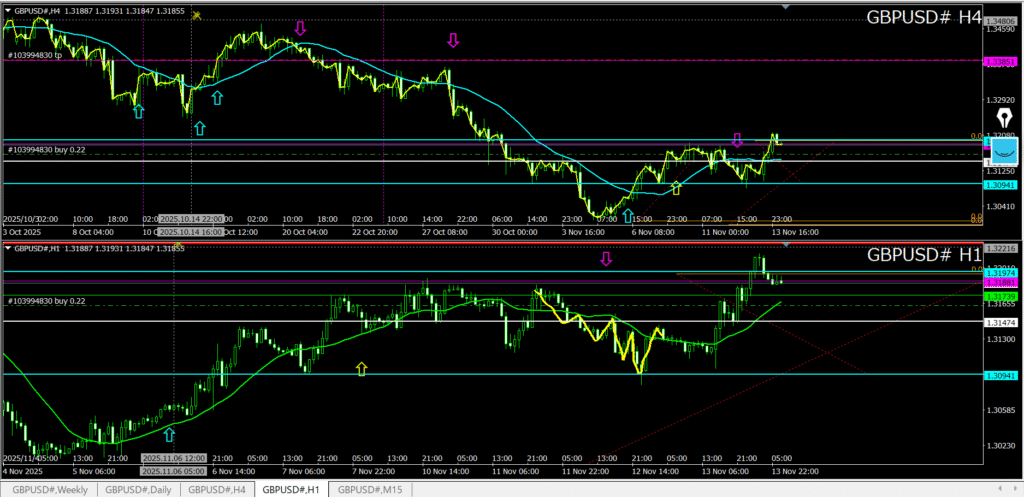Select magenta down arrow above H1 chart

click(x=605, y=260)
